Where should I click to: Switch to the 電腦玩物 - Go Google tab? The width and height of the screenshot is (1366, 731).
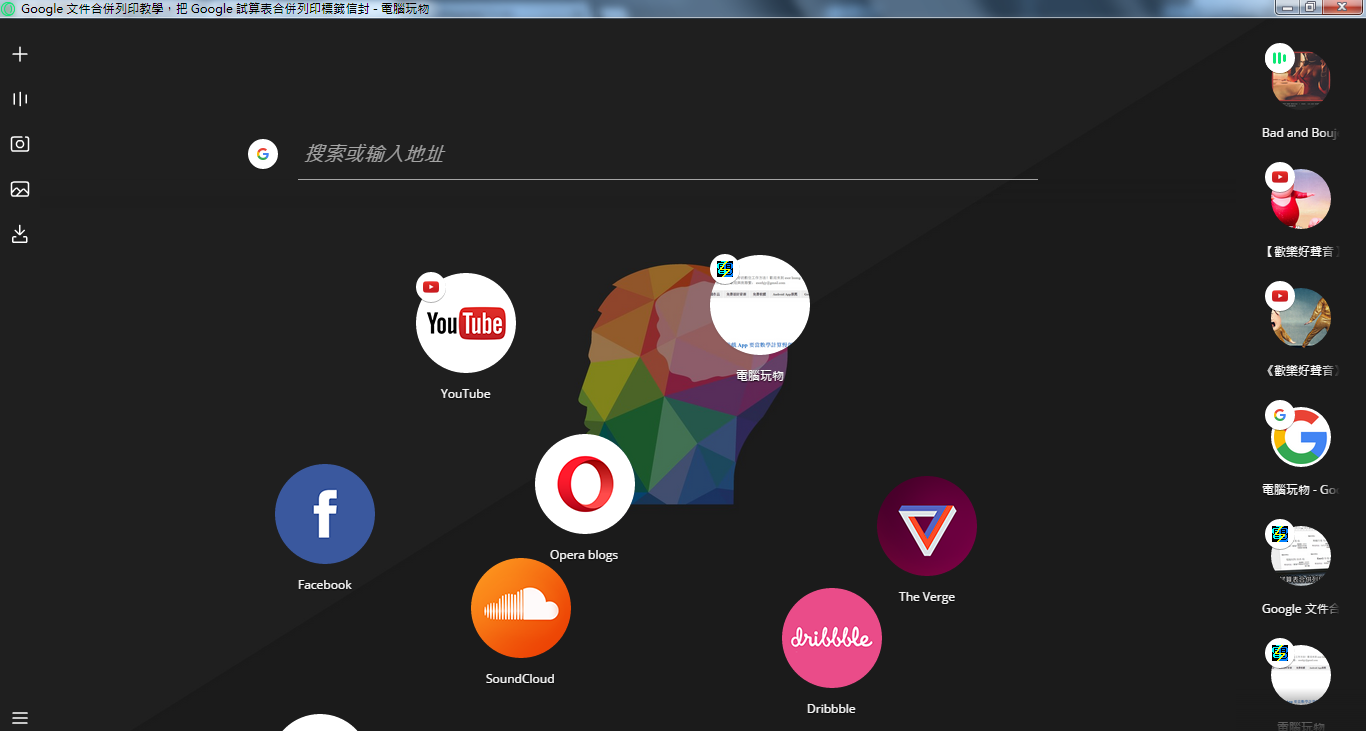tap(1301, 437)
